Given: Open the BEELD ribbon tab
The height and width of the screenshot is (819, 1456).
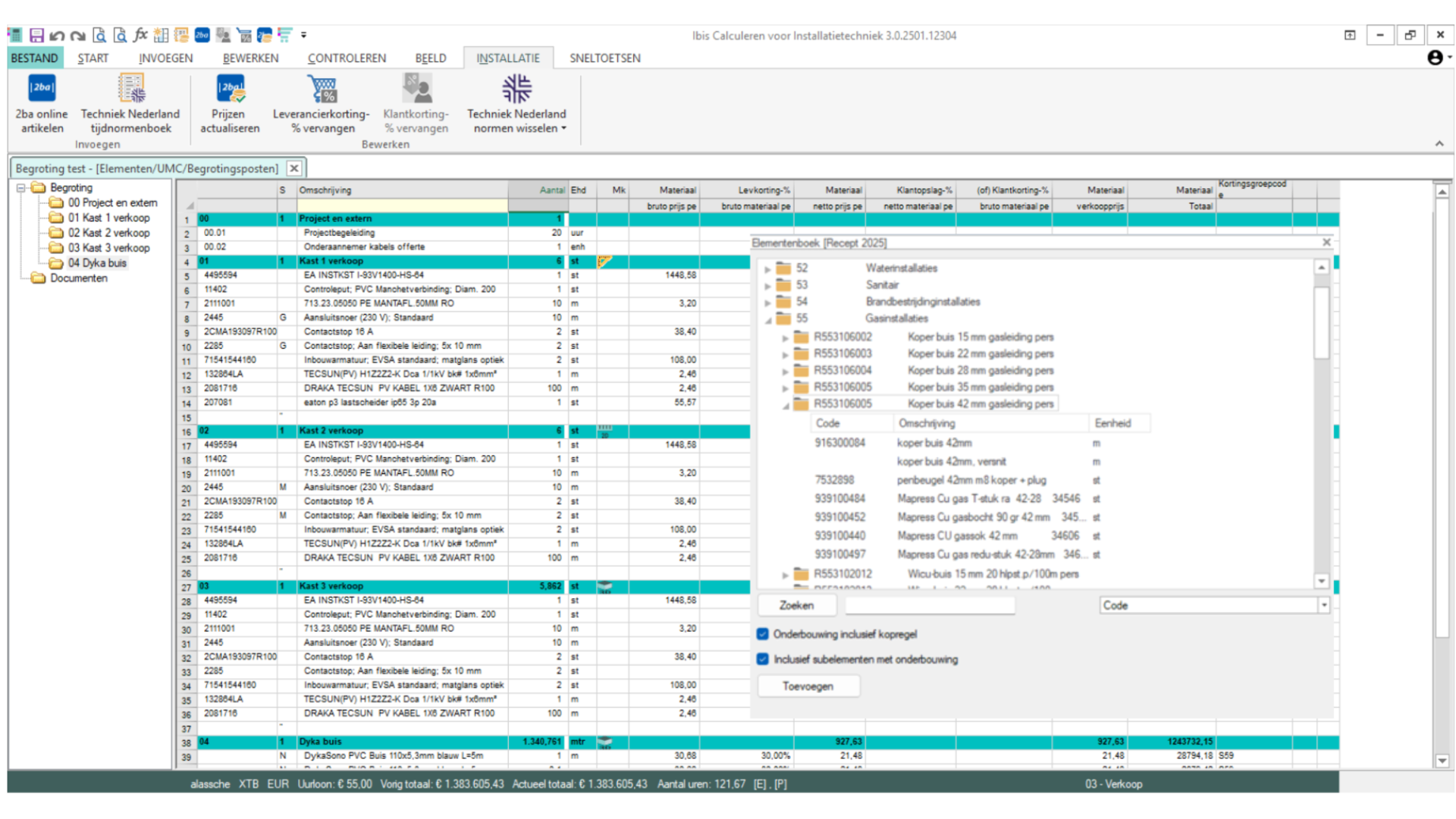Looking at the screenshot, I should click(430, 58).
